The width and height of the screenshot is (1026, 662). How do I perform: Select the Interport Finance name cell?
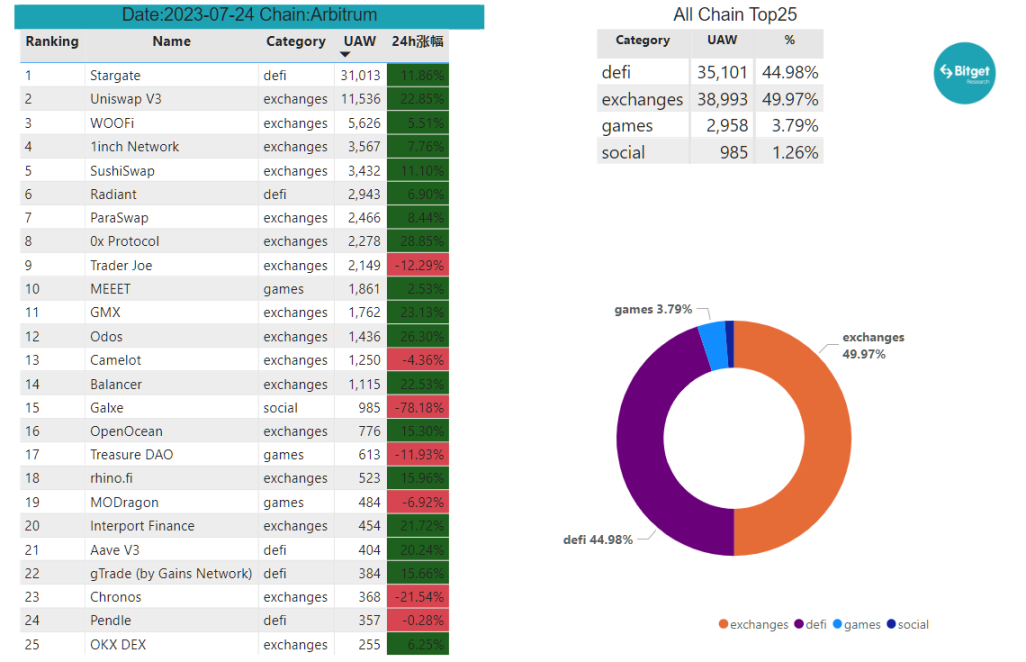(142, 526)
